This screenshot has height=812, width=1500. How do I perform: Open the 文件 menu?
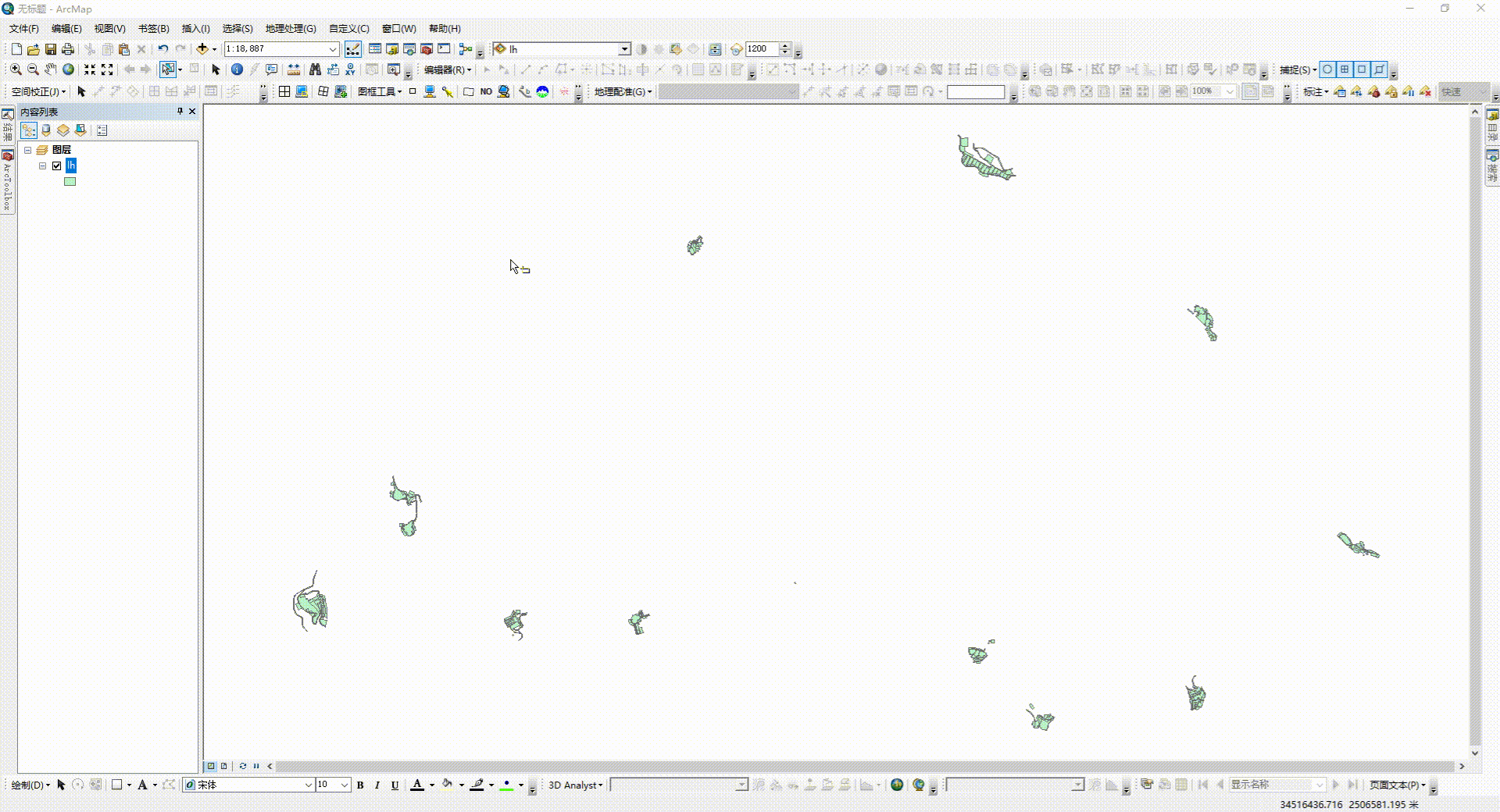coord(24,29)
